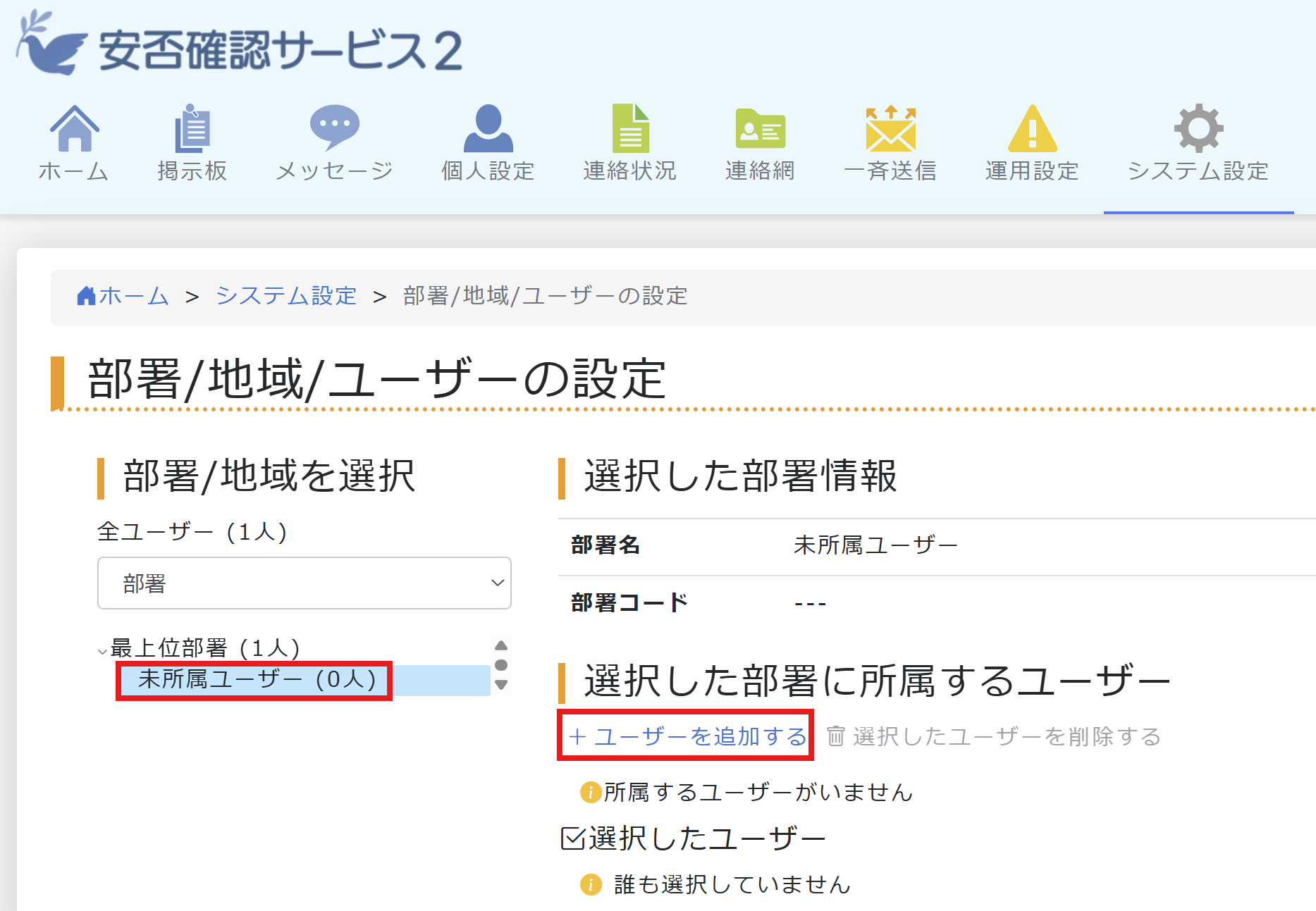This screenshot has width=1316, height=911.
Task: Open operation settings (運用設定) warning icon
Action: [1032, 129]
